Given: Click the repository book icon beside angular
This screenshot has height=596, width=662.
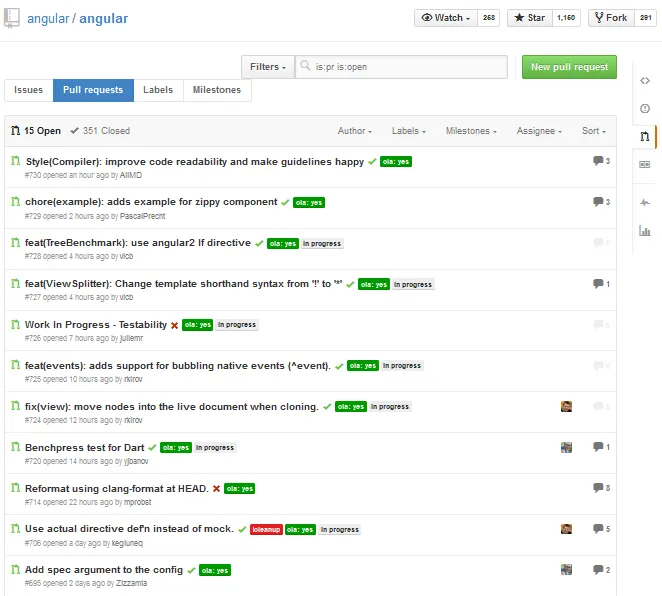Looking at the screenshot, I should pyautogui.click(x=12, y=18).
